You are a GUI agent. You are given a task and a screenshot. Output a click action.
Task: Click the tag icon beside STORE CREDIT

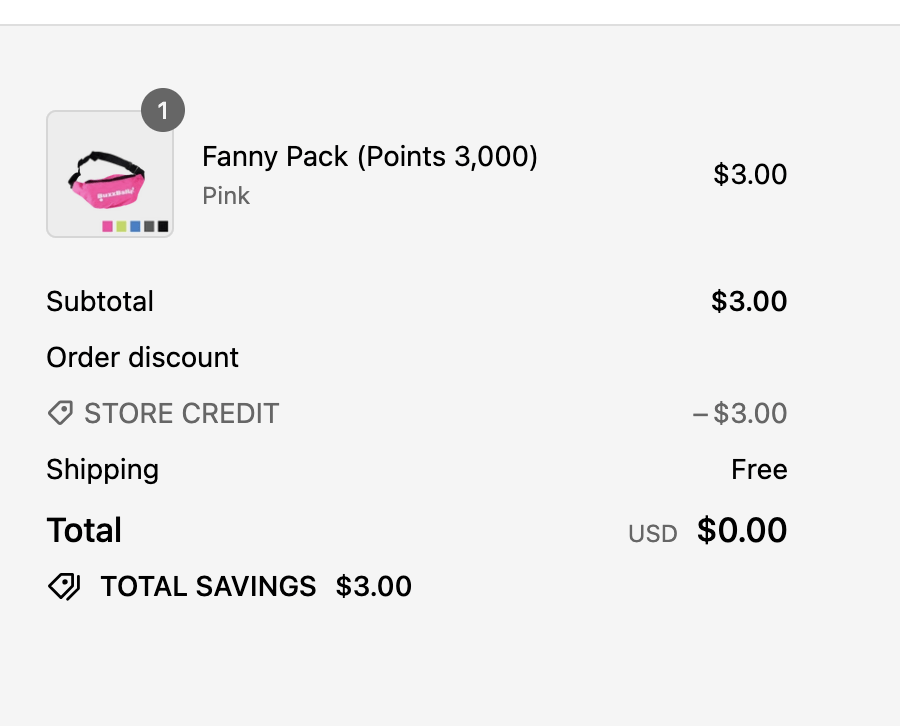point(60,413)
